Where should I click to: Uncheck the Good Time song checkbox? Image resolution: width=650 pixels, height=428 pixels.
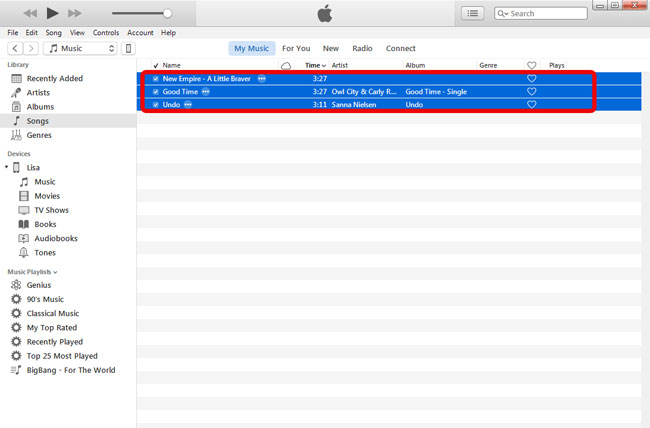point(156,92)
